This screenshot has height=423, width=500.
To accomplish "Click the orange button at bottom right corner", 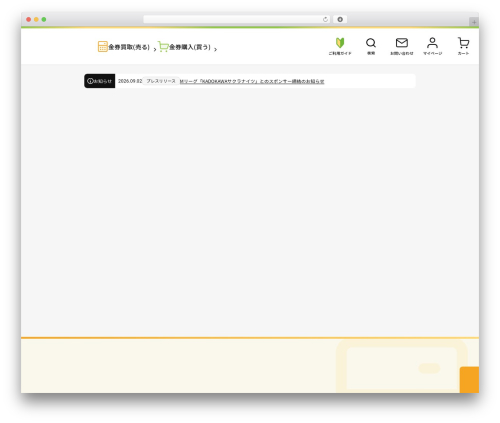I will pos(469,380).
